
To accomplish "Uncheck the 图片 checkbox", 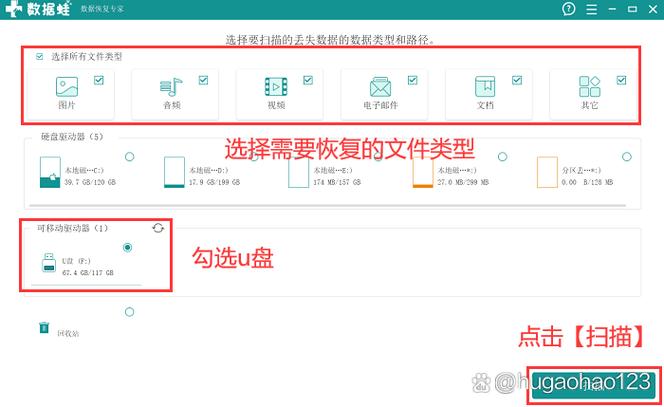I will point(99,80).
